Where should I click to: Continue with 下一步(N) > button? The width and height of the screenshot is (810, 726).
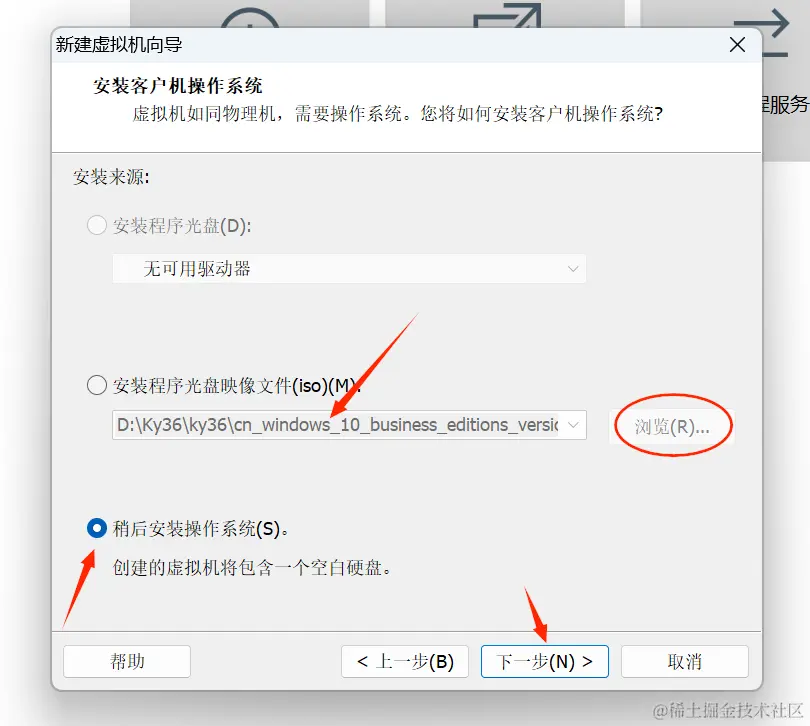click(544, 661)
